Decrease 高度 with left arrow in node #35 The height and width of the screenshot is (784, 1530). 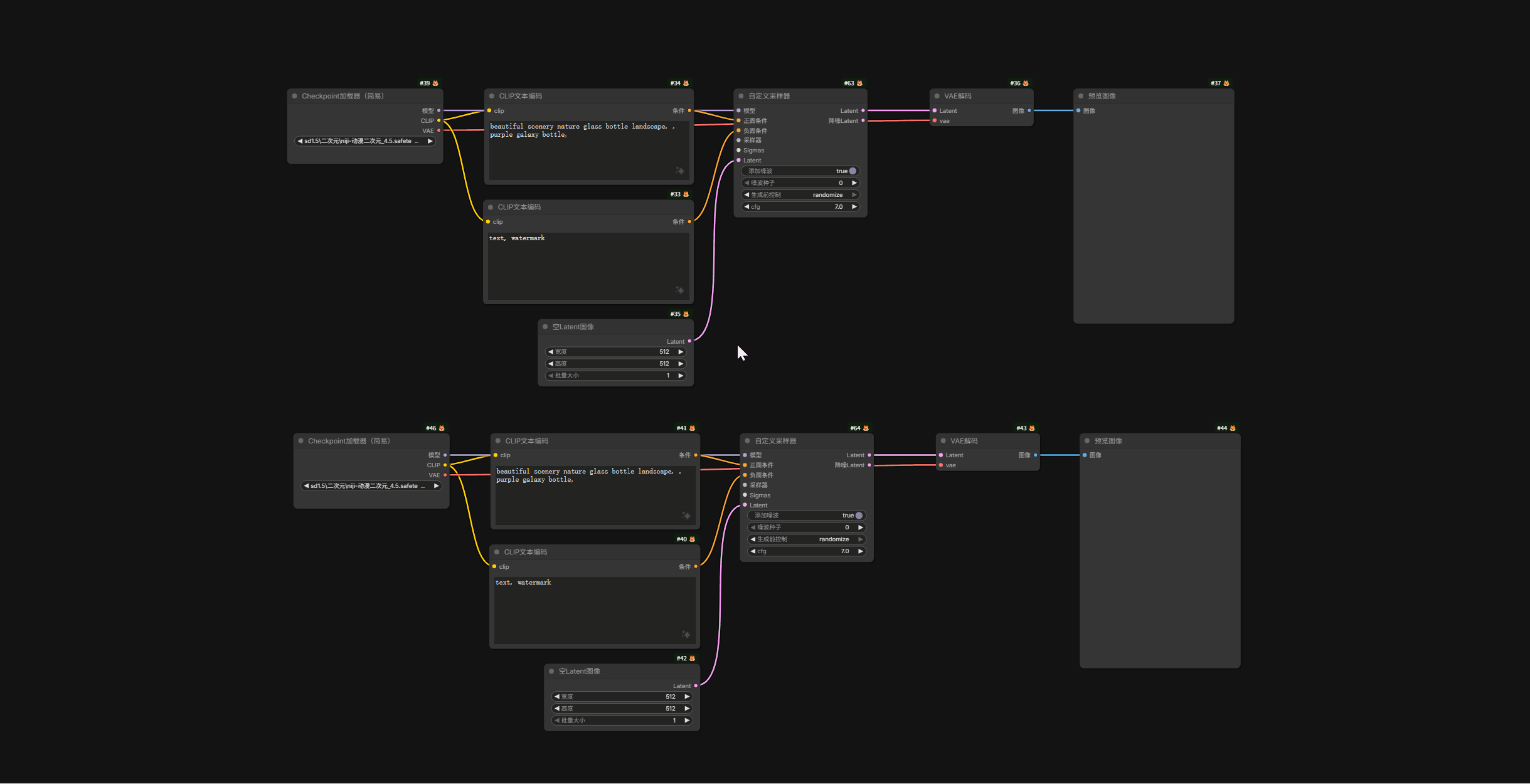551,364
